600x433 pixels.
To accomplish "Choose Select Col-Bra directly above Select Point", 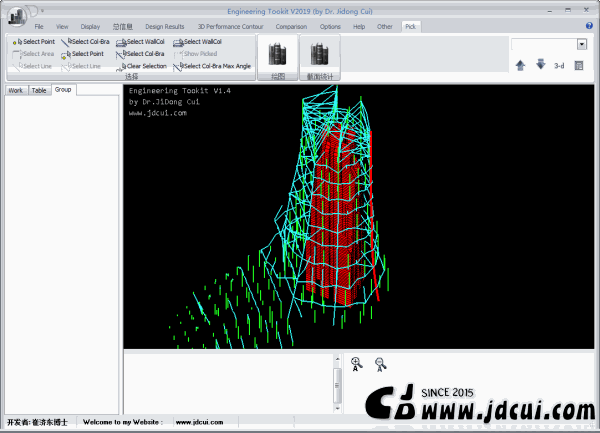I will (x=85, y=42).
